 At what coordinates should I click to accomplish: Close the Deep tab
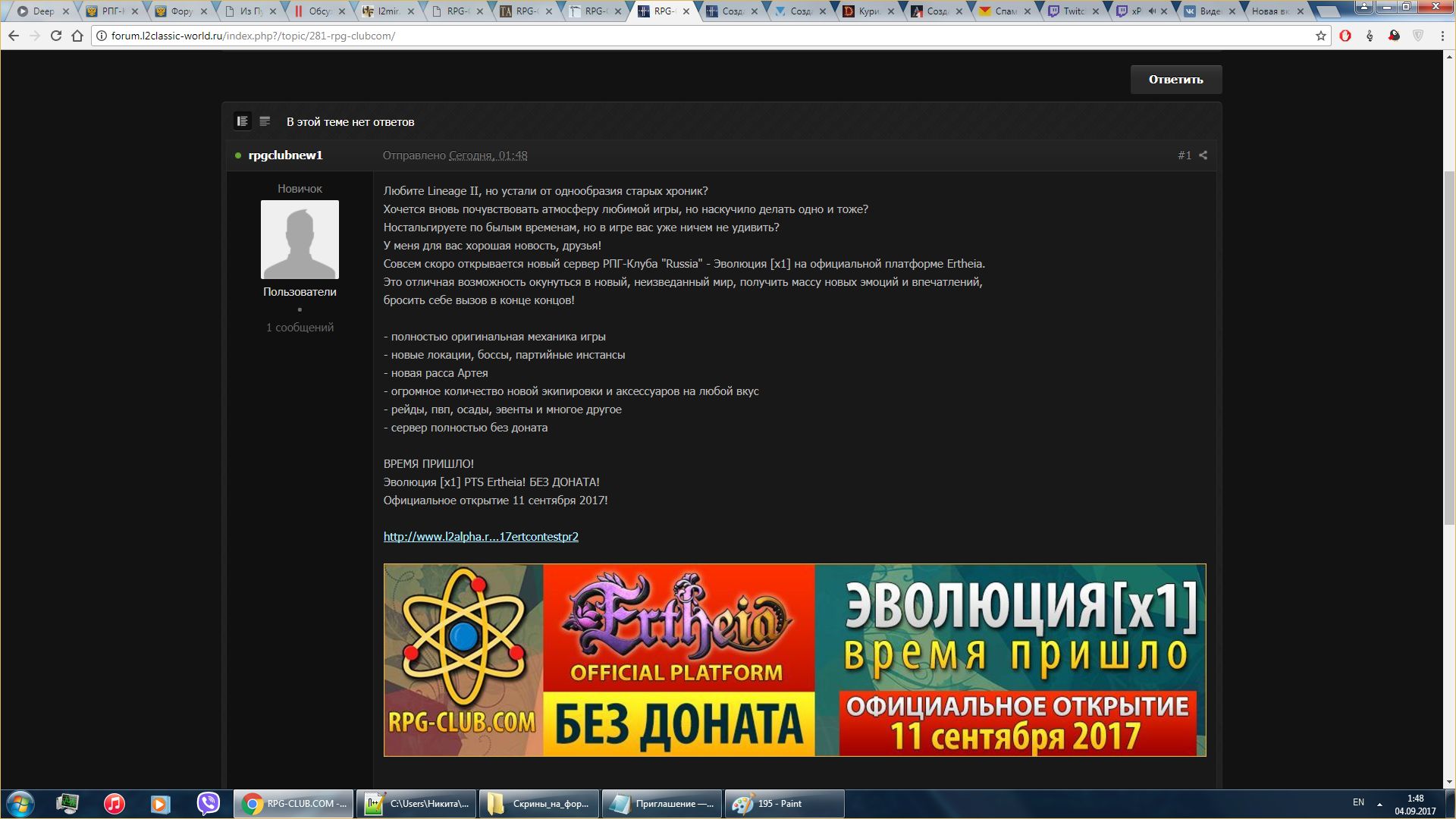[x=66, y=11]
